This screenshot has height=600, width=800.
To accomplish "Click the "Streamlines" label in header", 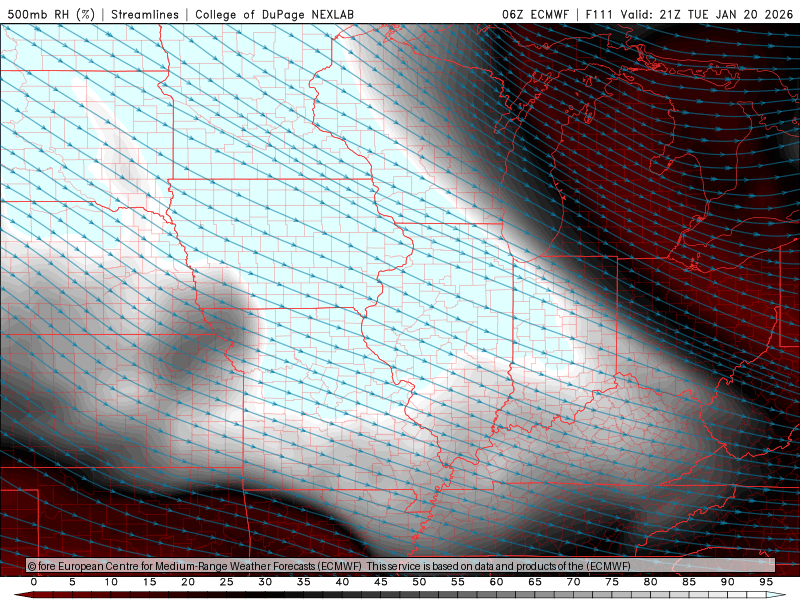I will [145, 14].
